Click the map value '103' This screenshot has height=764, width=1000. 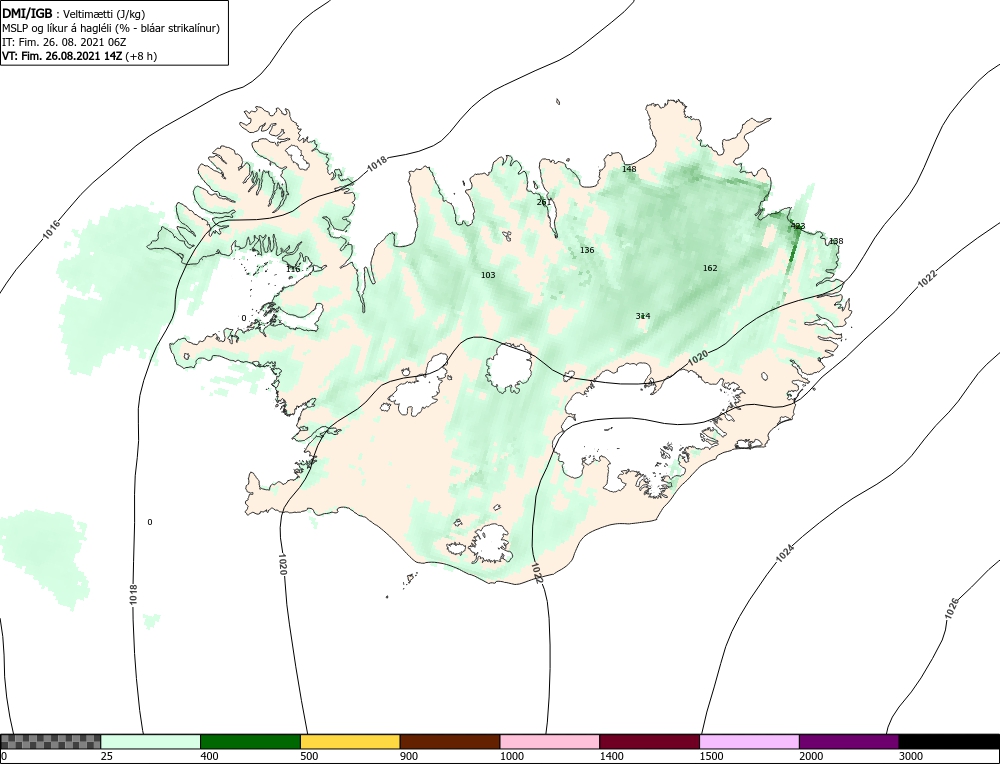[x=488, y=275]
